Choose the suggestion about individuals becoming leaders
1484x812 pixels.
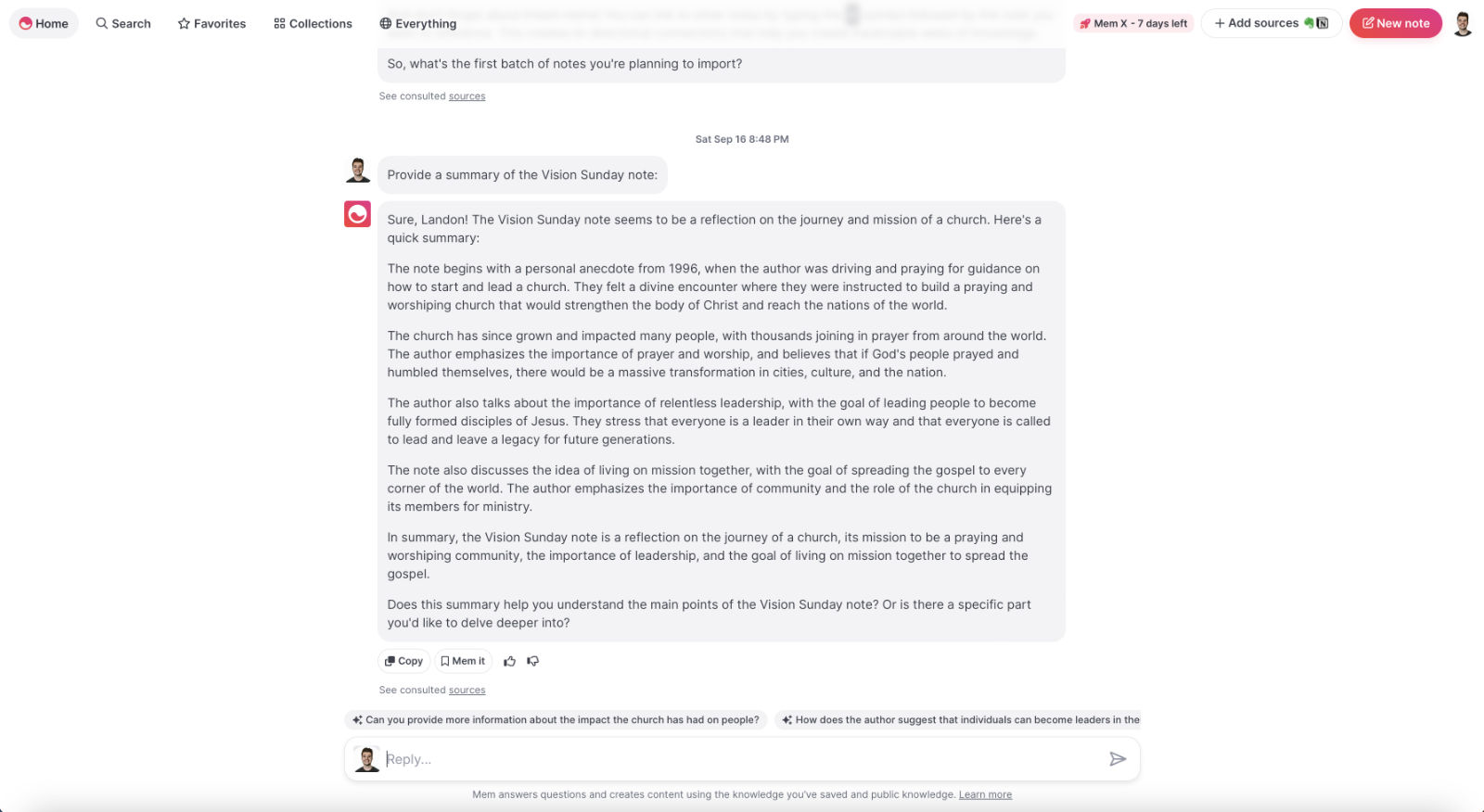click(x=958, y=719)
